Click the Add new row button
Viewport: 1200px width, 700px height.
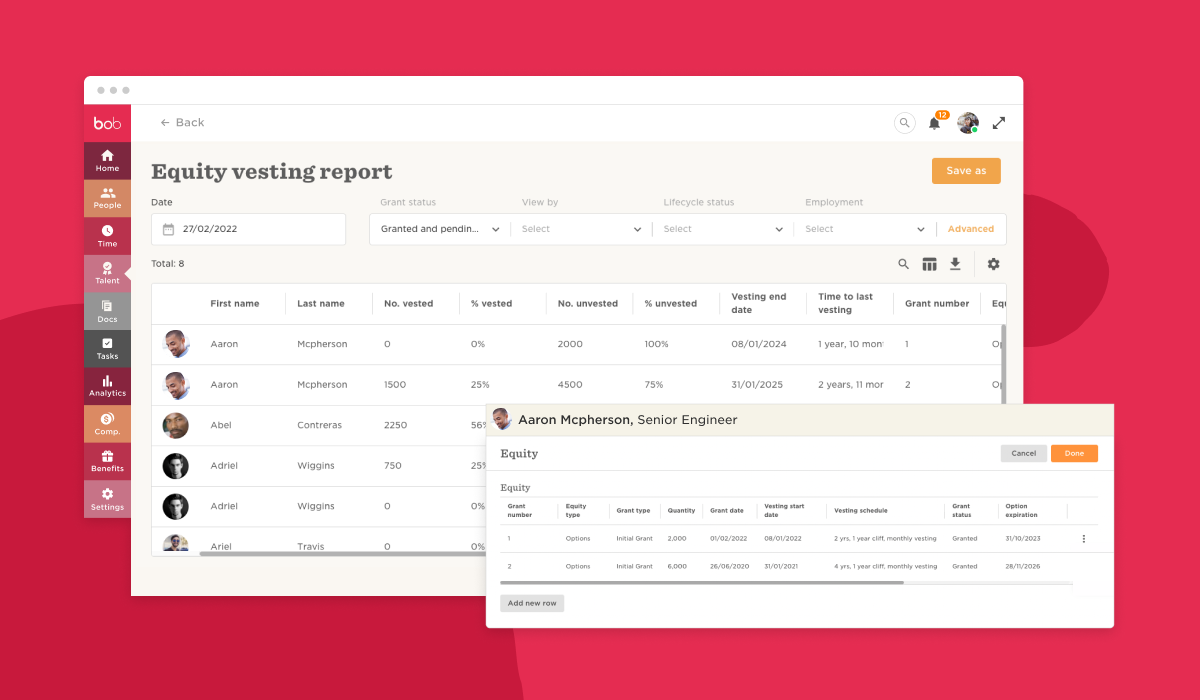(532, 603)
